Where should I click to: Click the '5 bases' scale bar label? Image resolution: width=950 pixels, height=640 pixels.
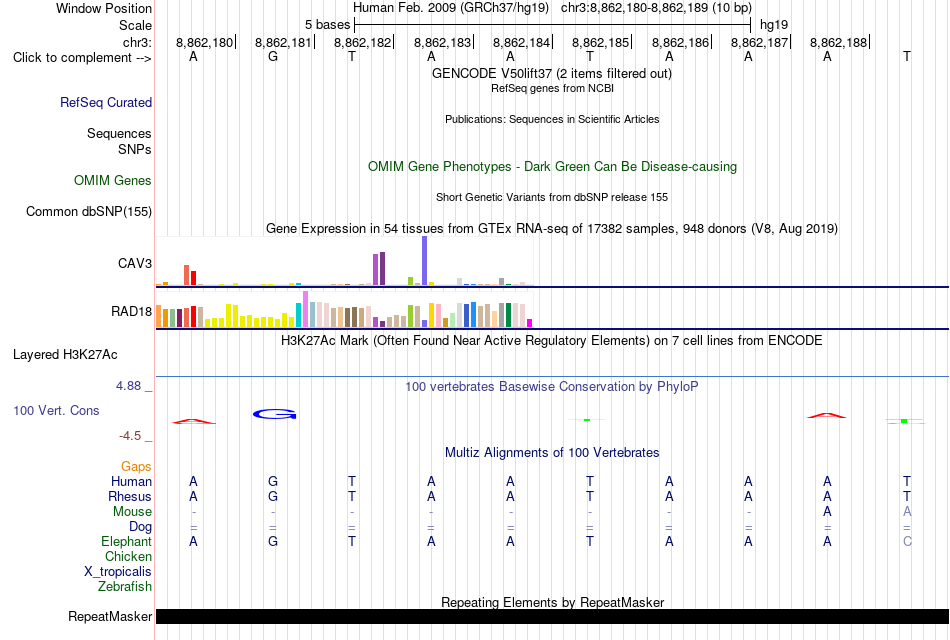click(327, 25)
